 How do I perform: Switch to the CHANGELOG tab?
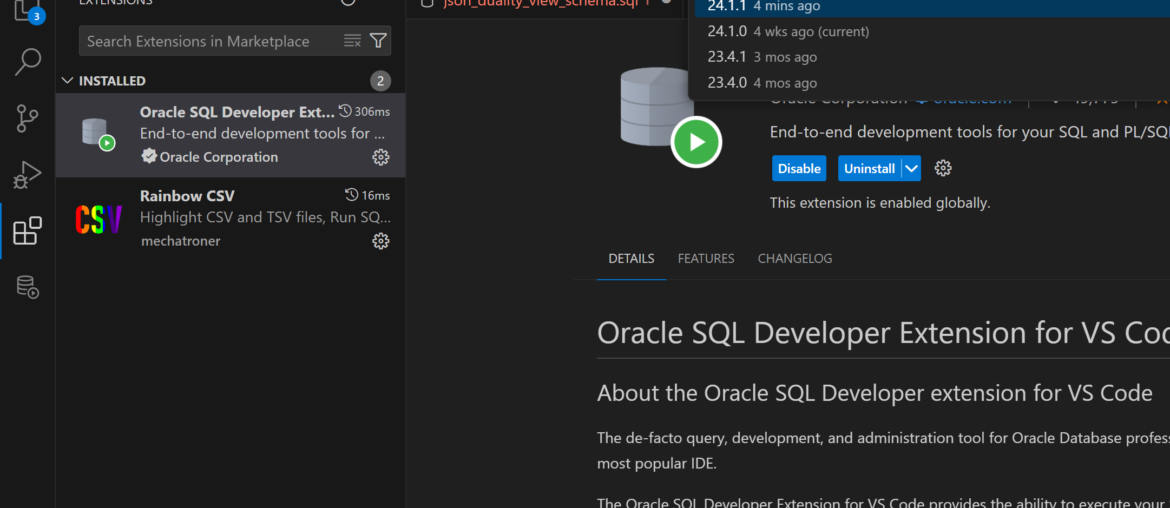coord(795,259)
